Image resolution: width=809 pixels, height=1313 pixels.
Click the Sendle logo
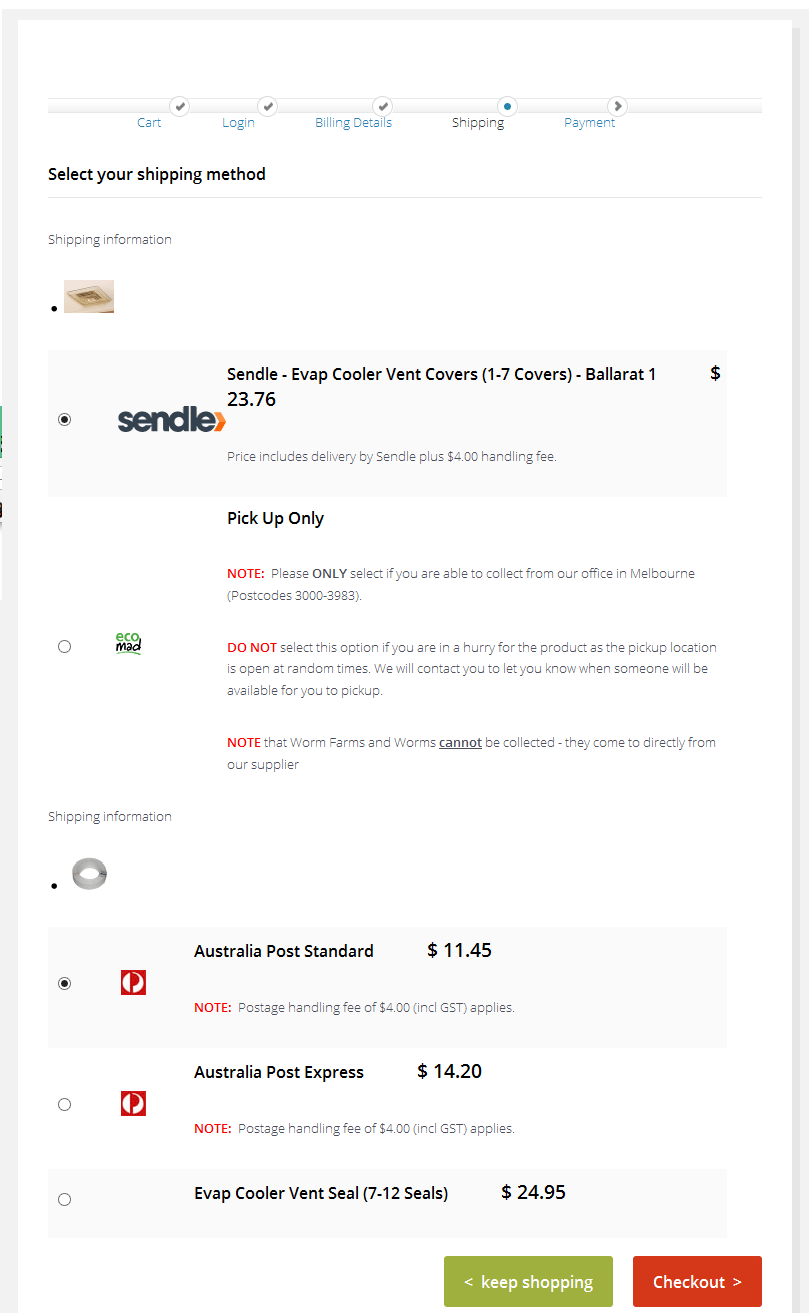click(171, 420)
